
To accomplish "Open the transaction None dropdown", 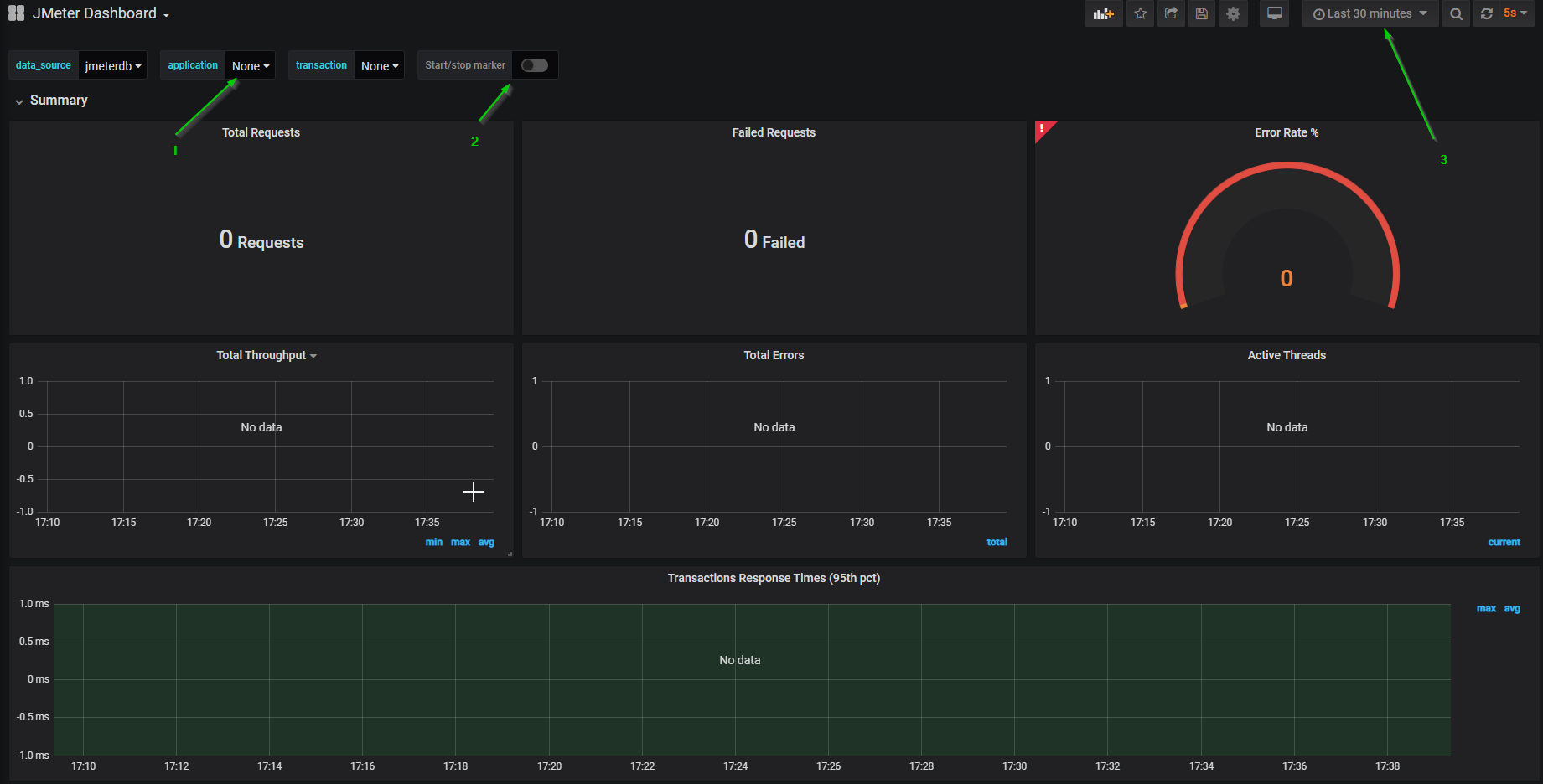I will click(x=380, y=65).
